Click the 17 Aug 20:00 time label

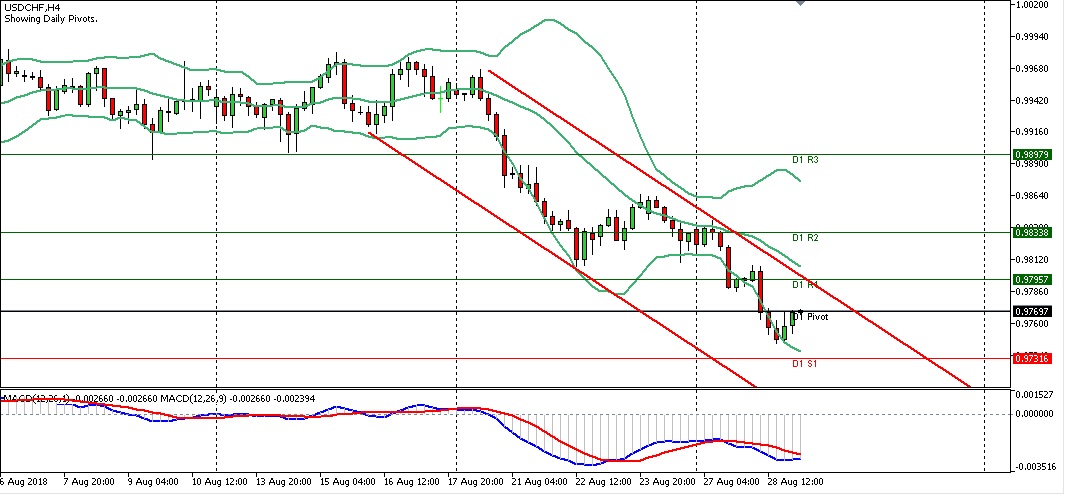tap(476, 483)
